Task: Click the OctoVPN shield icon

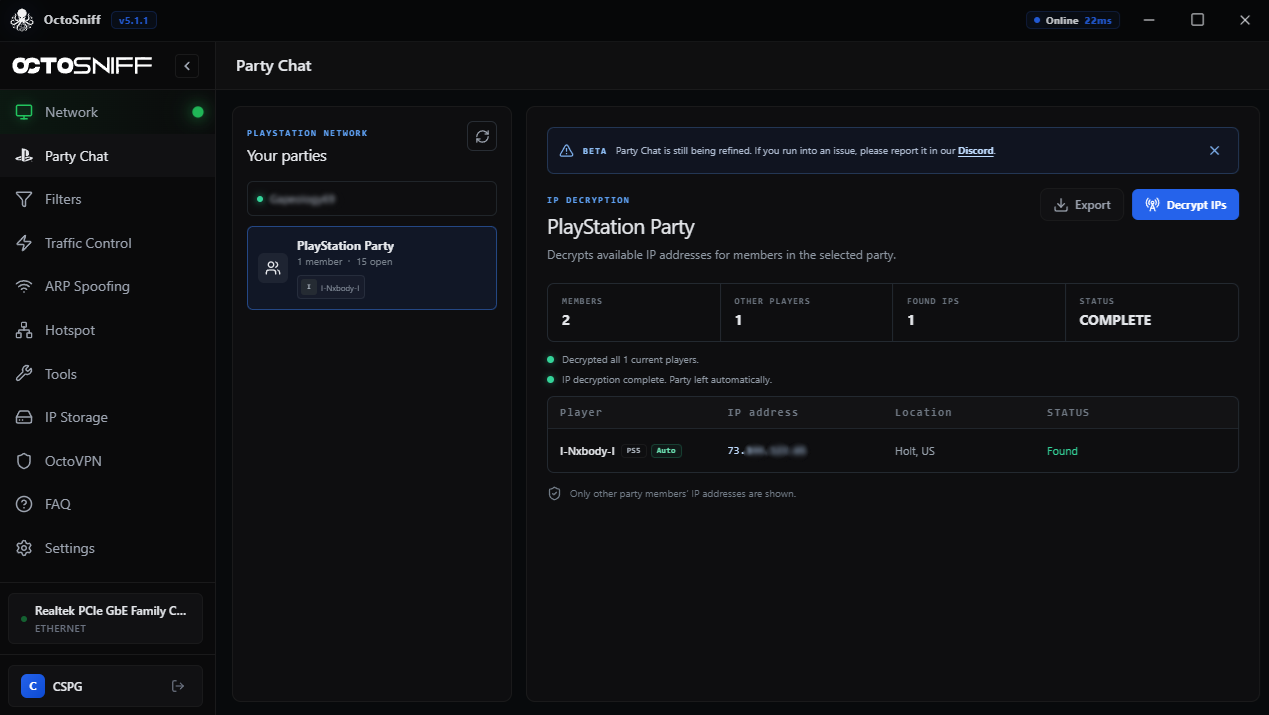Action: [x=25, y=461]
